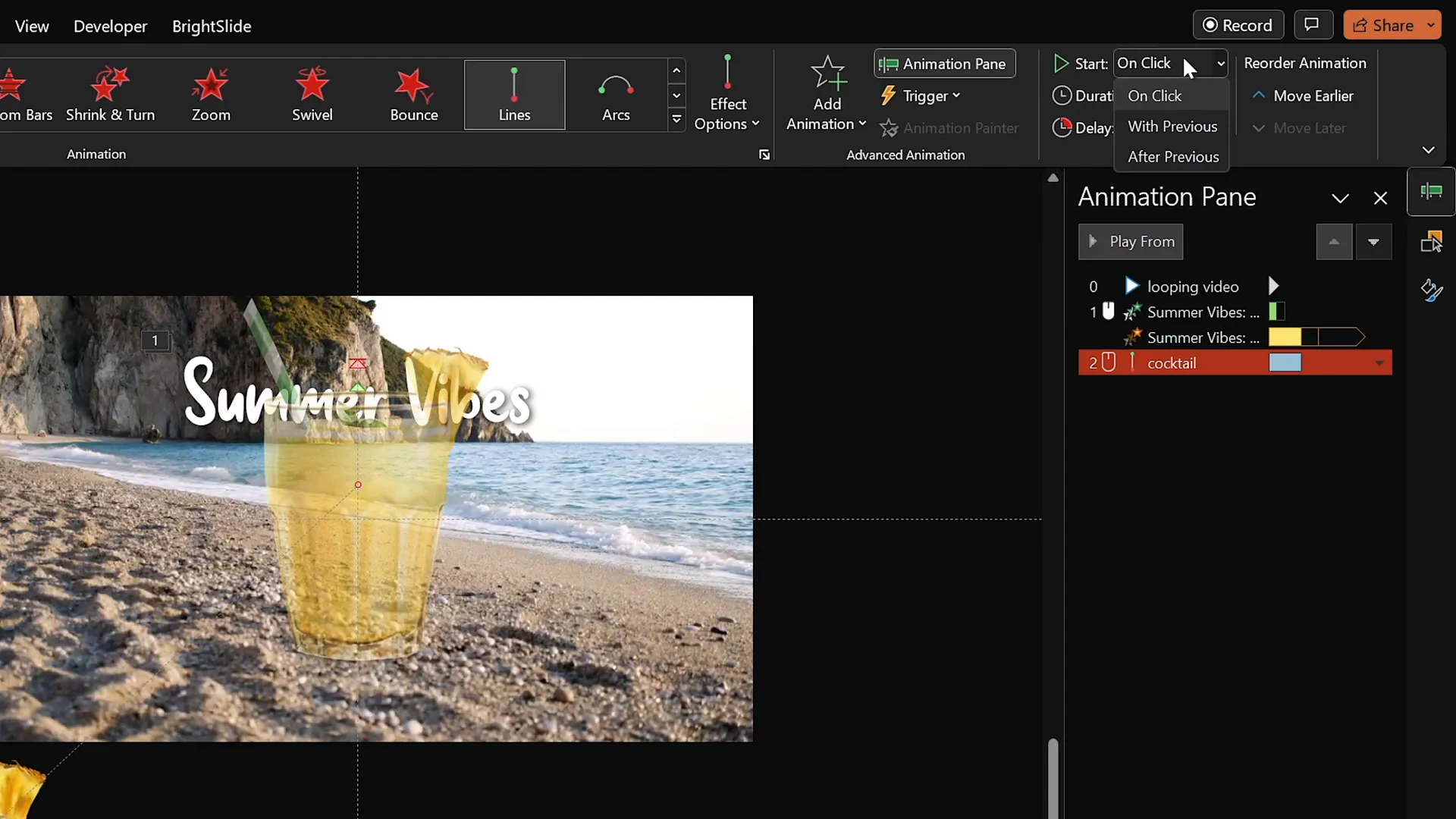1456x819 pixels.
Task: Activate the Animation Painter tool
Action: (x=950, y=128)
